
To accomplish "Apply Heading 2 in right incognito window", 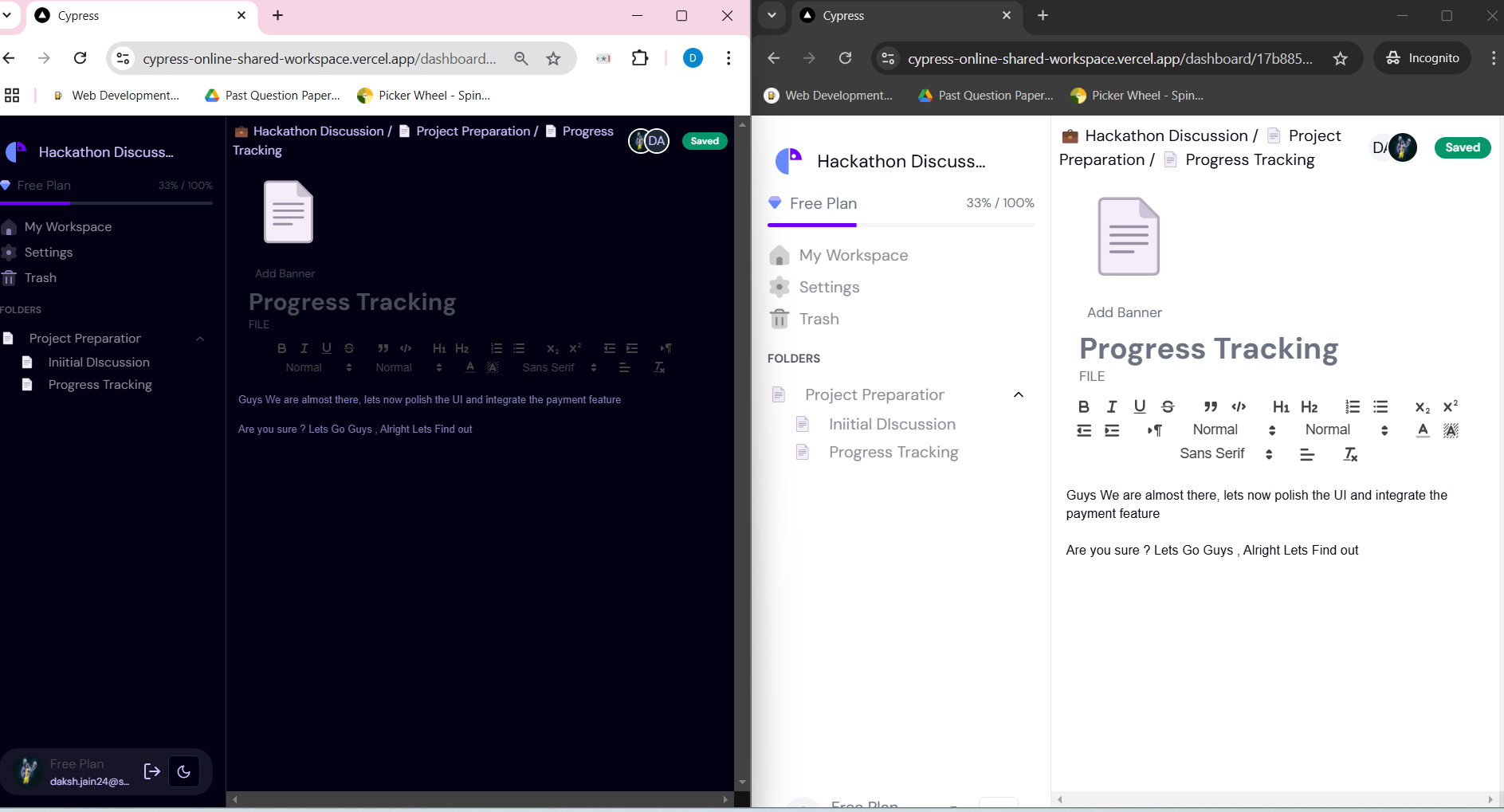I will pyautogui.click(x=1309, y=406).
